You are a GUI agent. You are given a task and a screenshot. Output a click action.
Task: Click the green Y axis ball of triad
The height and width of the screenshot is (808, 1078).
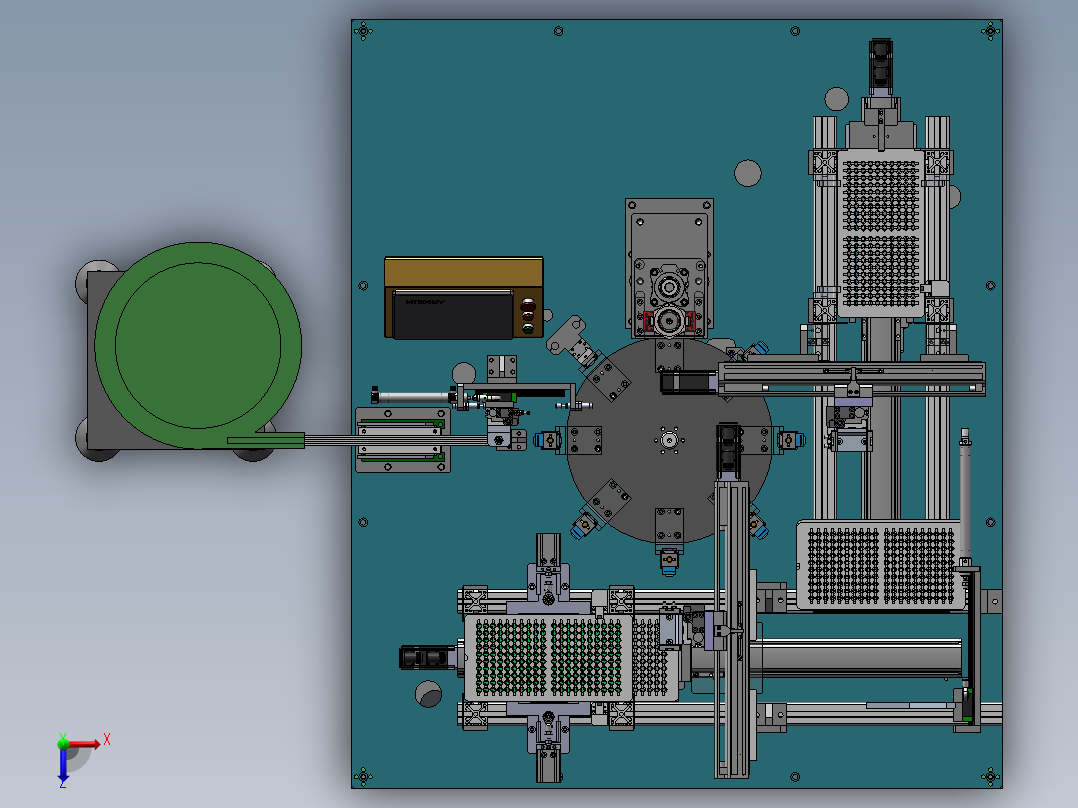[63, 743]
